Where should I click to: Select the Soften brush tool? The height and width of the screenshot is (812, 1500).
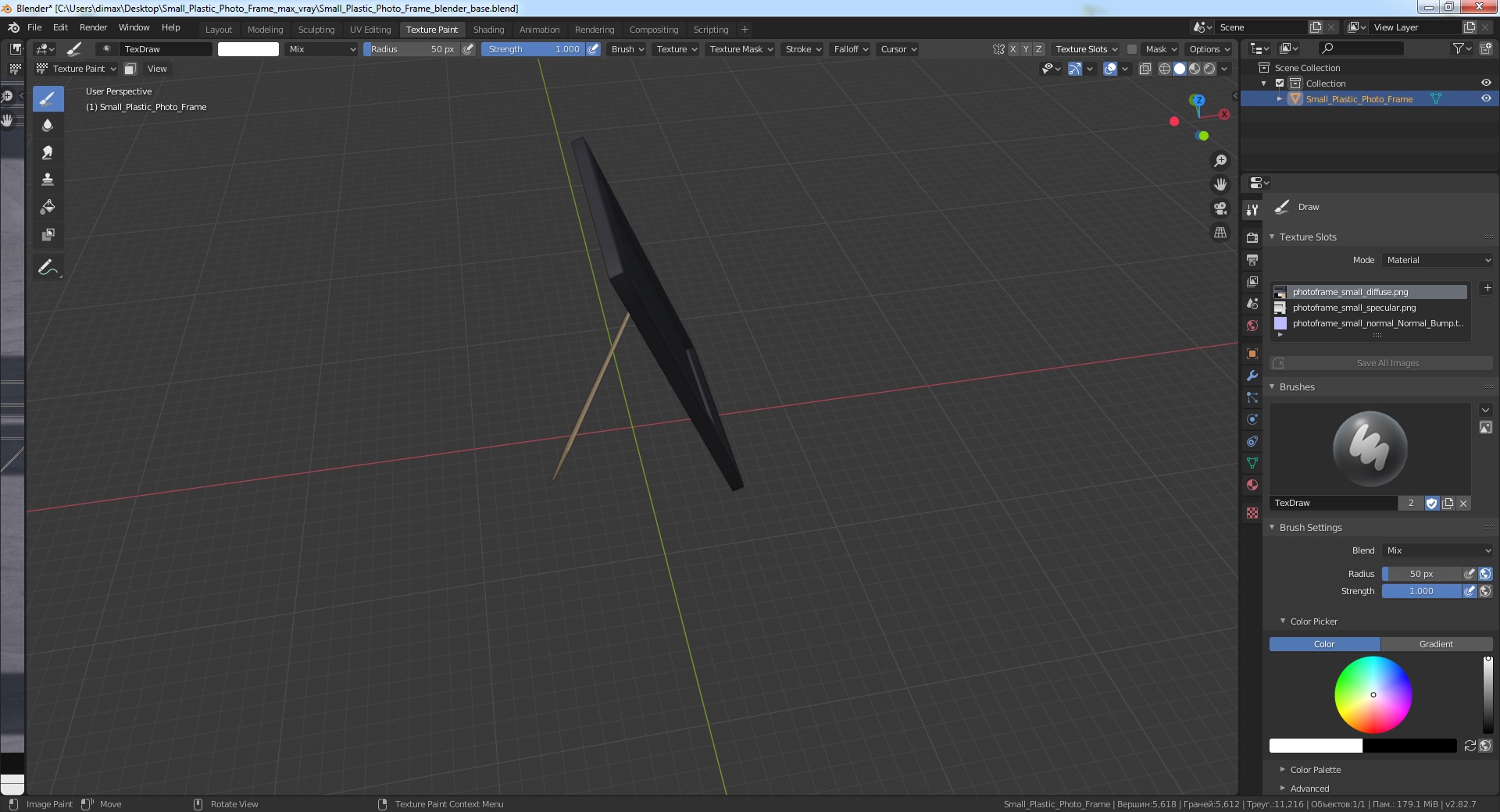[x=48, y=126]
